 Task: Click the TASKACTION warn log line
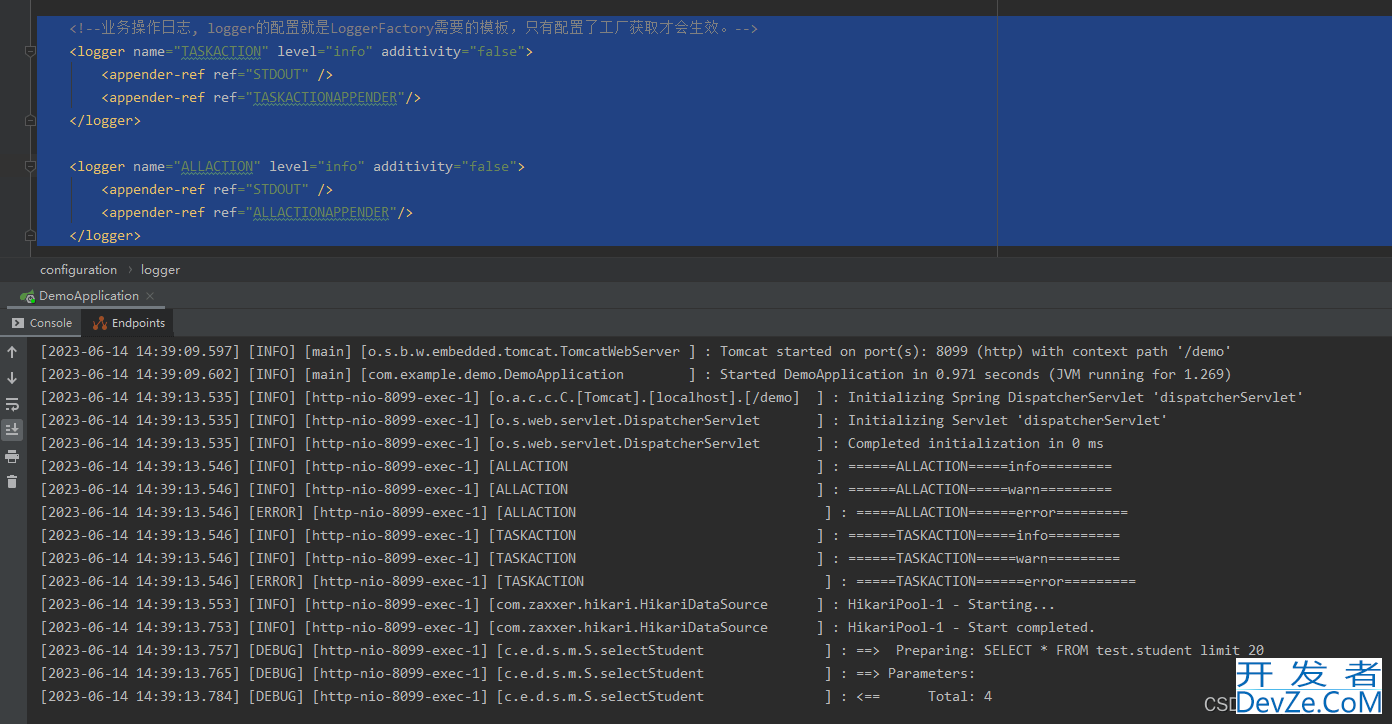pyautogui.click(x=580, y=558)
